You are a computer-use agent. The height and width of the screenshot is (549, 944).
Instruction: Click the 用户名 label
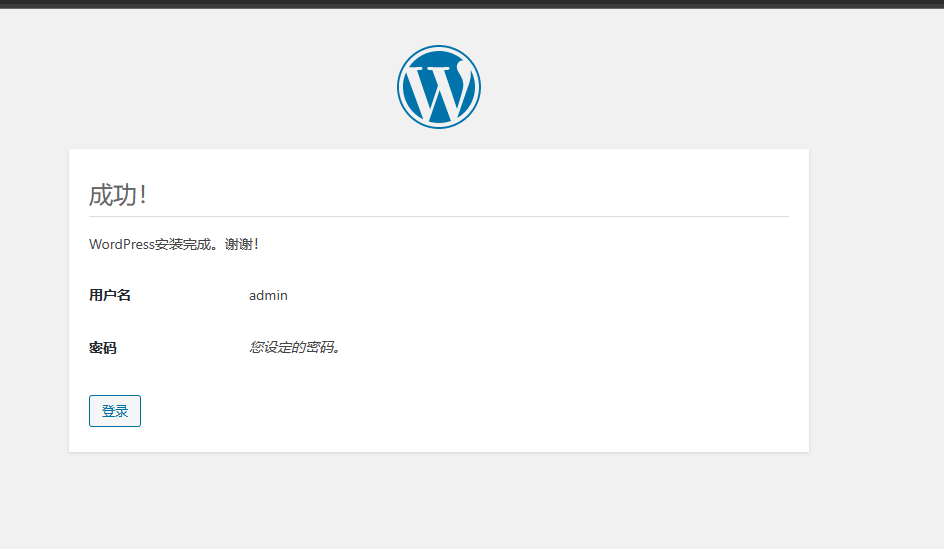tap(110, 295)
